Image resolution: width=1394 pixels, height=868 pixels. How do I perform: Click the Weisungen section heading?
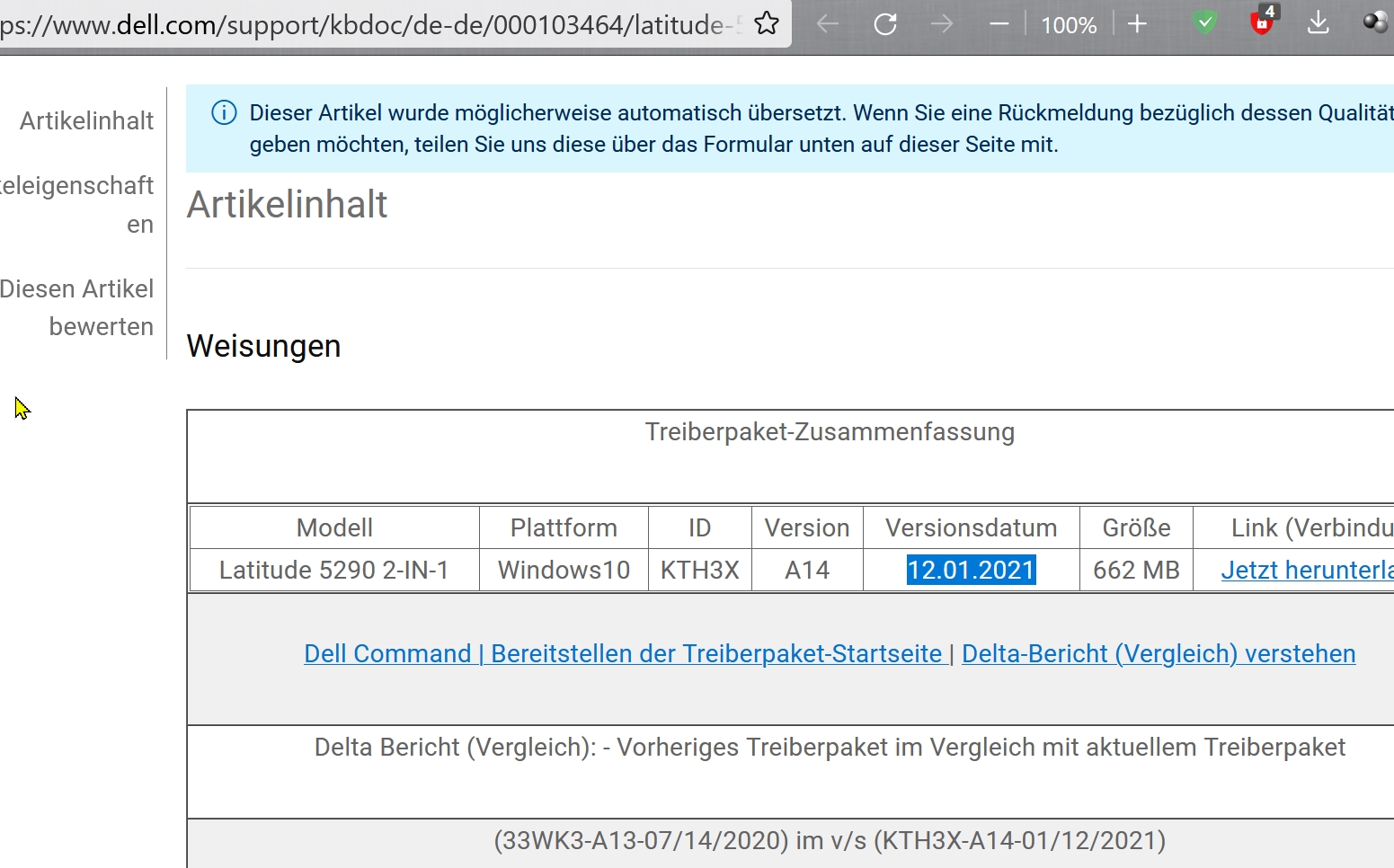(263, 346)
